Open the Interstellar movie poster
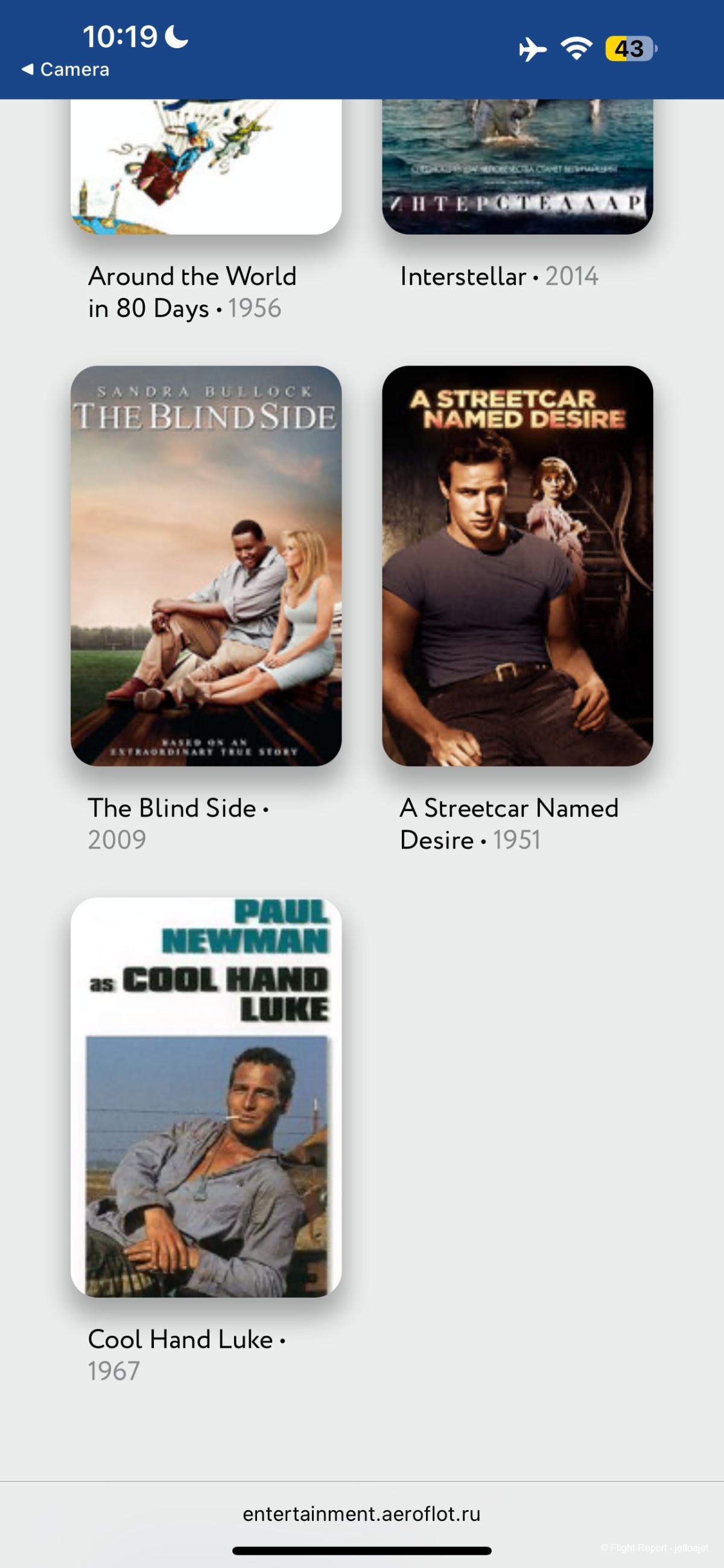The image size is (724, 1568). 517,166
